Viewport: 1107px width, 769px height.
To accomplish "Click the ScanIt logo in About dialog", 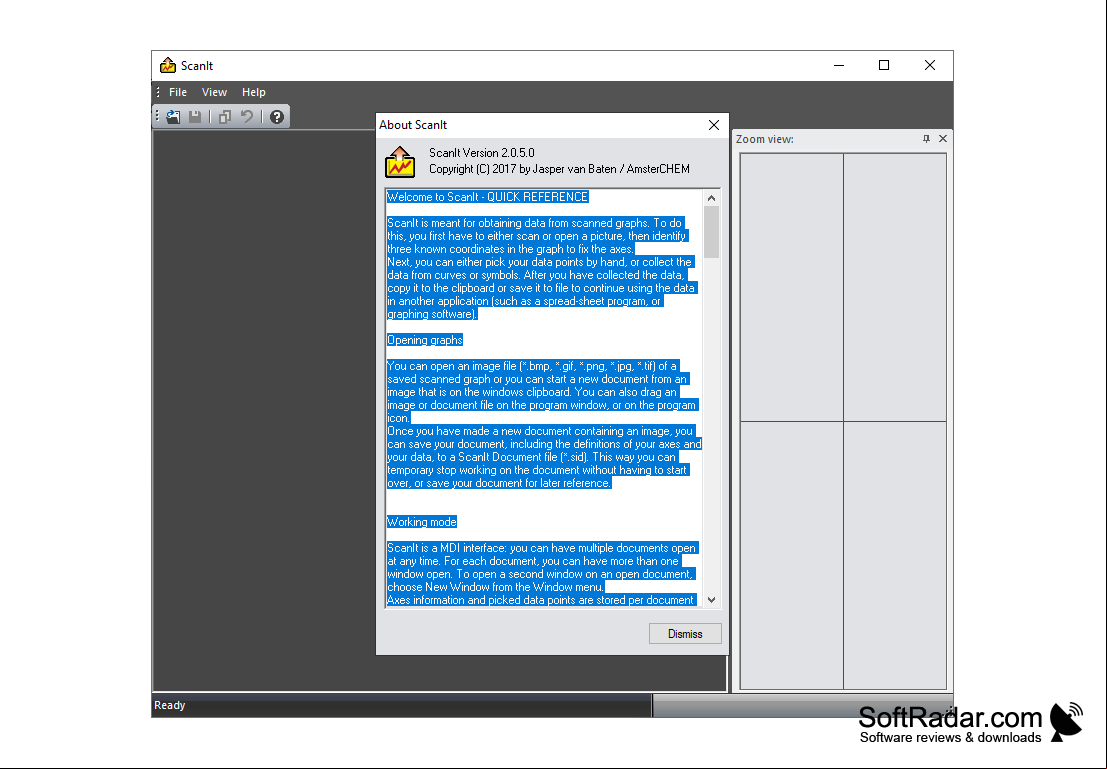I will click(400, 162).
